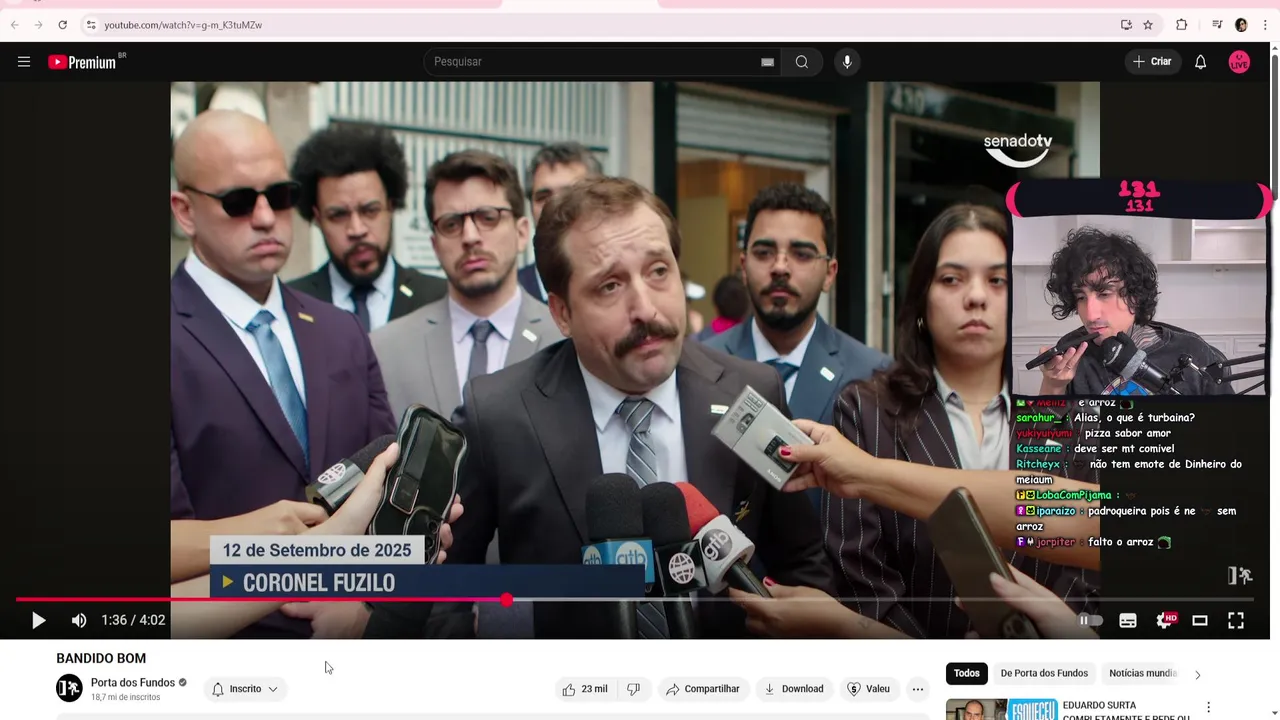Enter fullscreen mode
The width and height of the screenshot is (1280, 720).
tap(1236, 621)
